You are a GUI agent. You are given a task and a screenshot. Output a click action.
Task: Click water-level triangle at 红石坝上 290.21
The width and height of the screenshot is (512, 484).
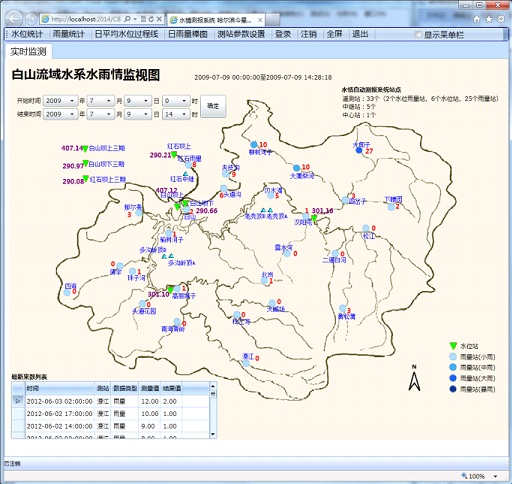[174, 155]
